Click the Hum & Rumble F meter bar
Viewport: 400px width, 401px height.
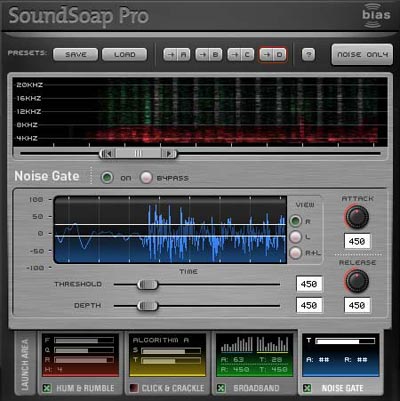coord(84,340)
